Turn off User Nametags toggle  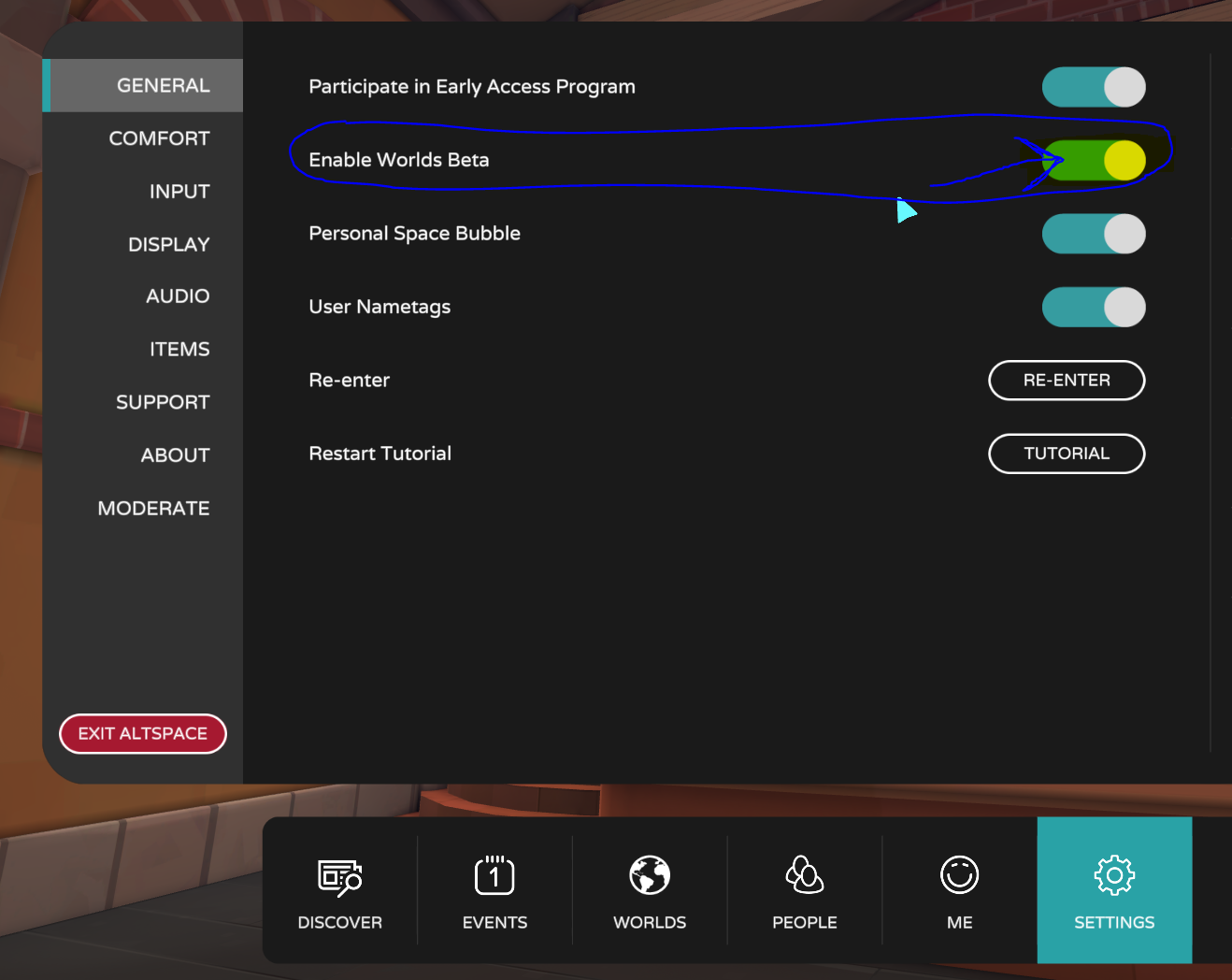pyautogui.click(x=1094, y=307)
